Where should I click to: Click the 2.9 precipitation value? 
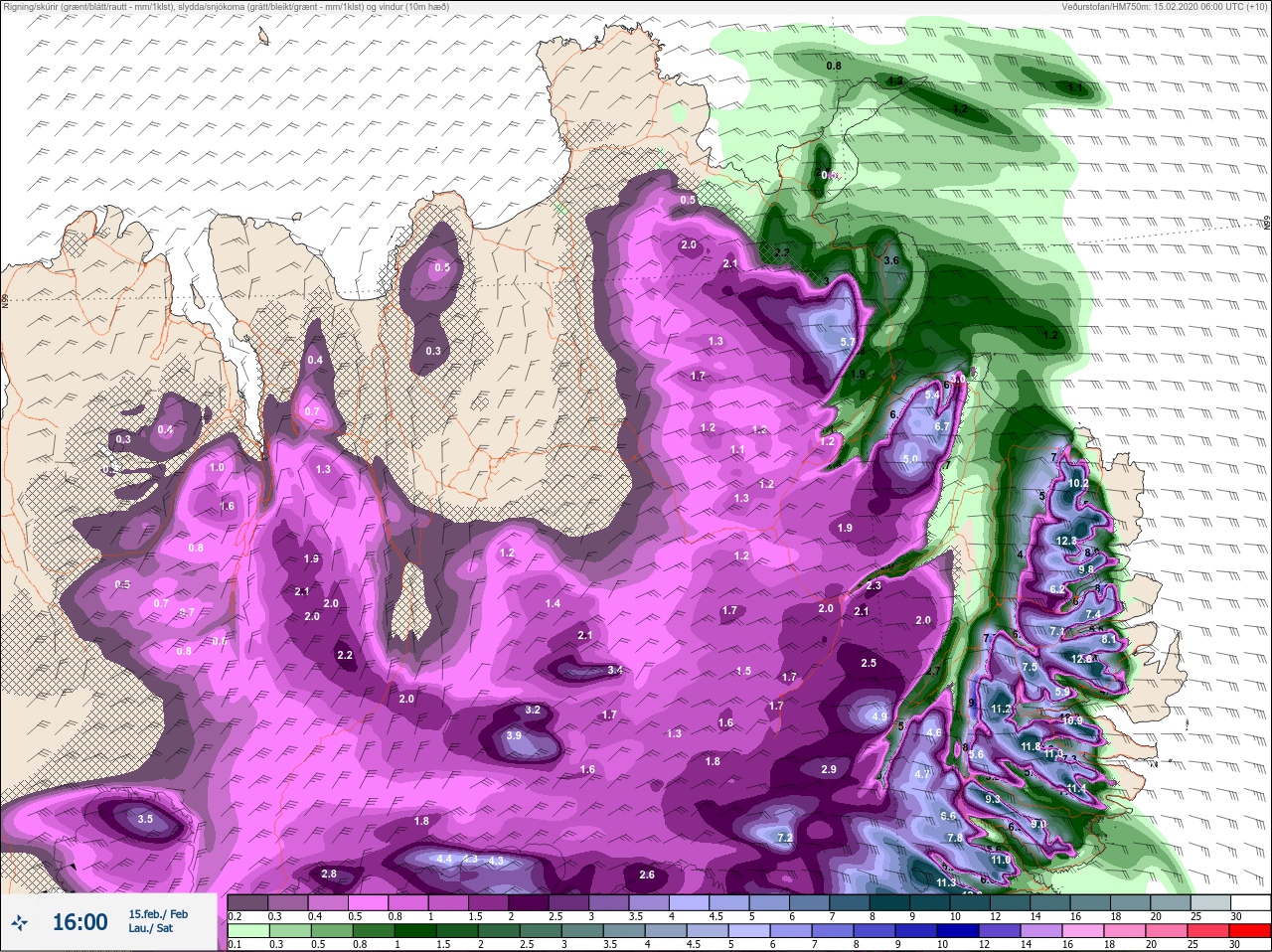point(829,770)
